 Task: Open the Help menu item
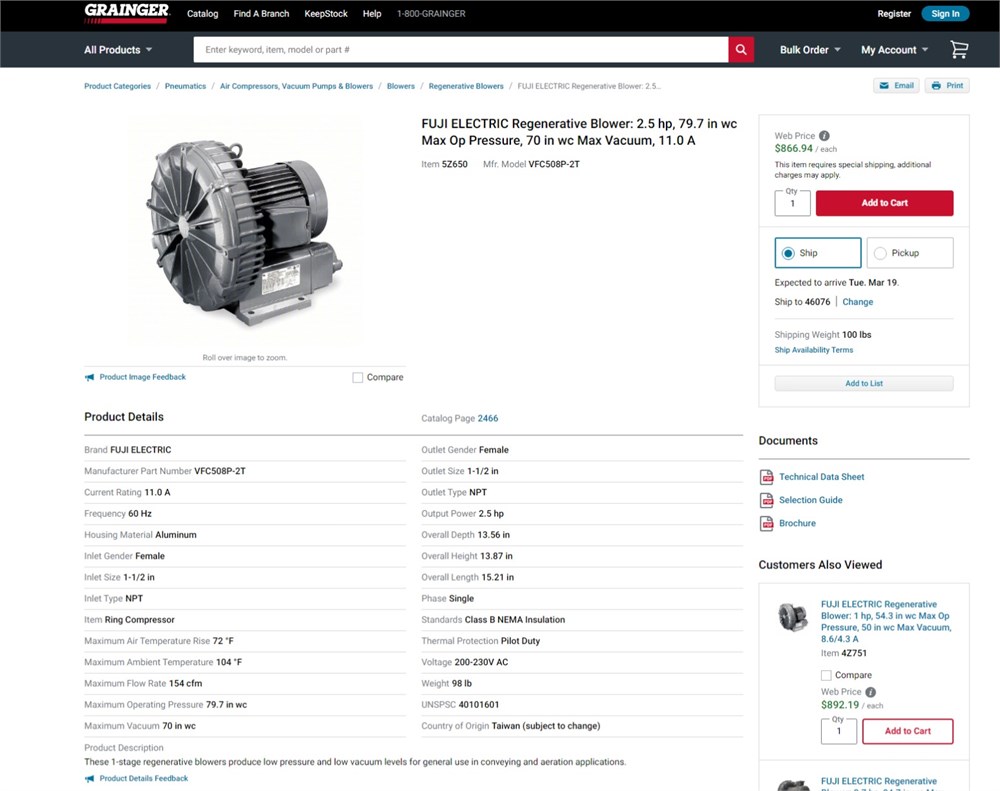coord(372,13)
